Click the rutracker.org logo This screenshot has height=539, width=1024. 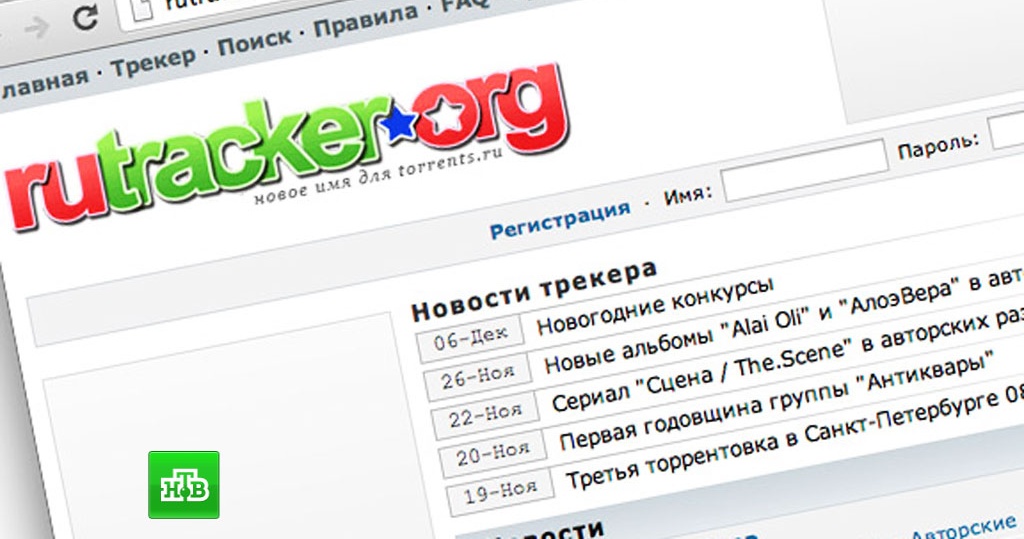pyautogui.click(x=290, y=150)
